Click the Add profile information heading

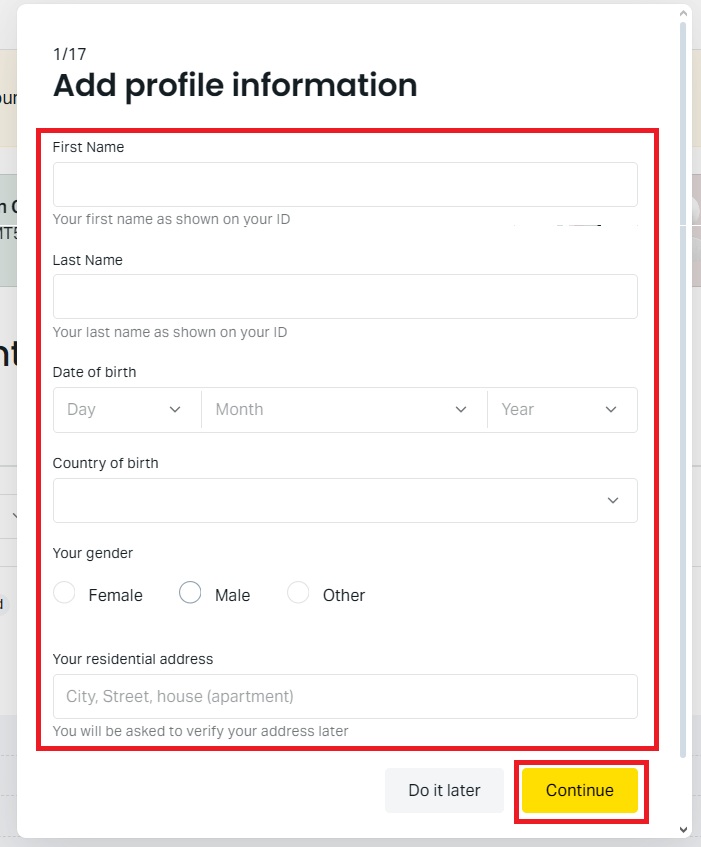(235, 85)
